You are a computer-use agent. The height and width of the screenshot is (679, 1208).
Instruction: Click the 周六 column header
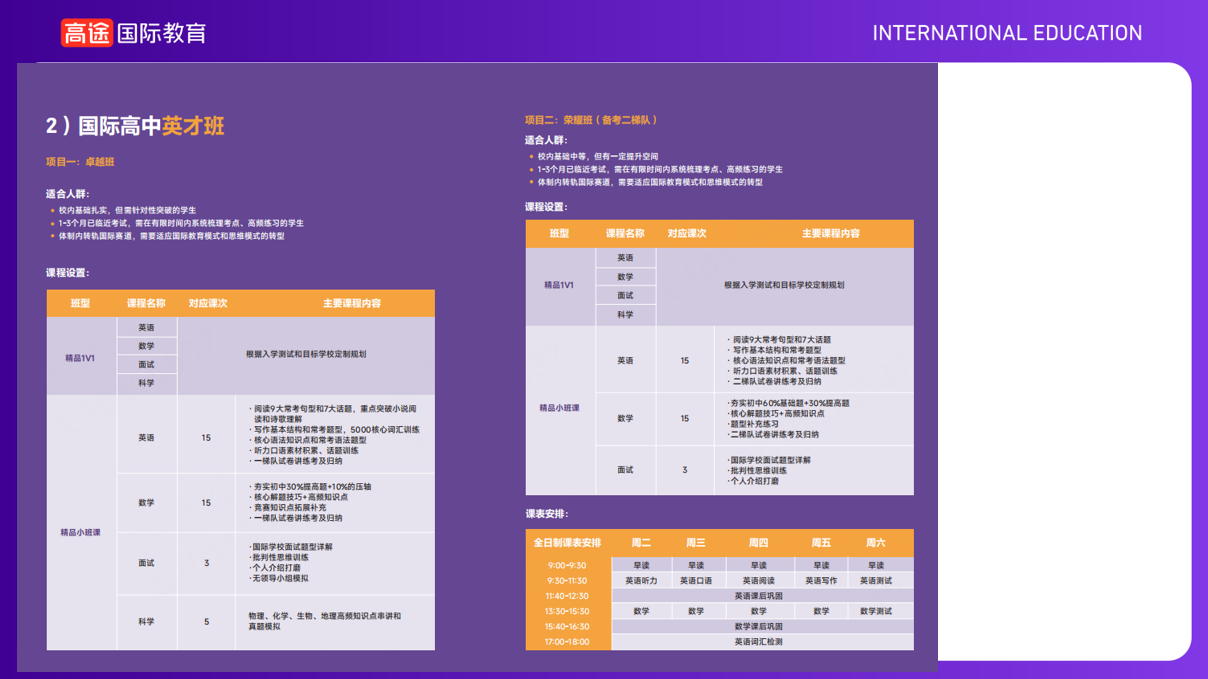coord(875,543)
